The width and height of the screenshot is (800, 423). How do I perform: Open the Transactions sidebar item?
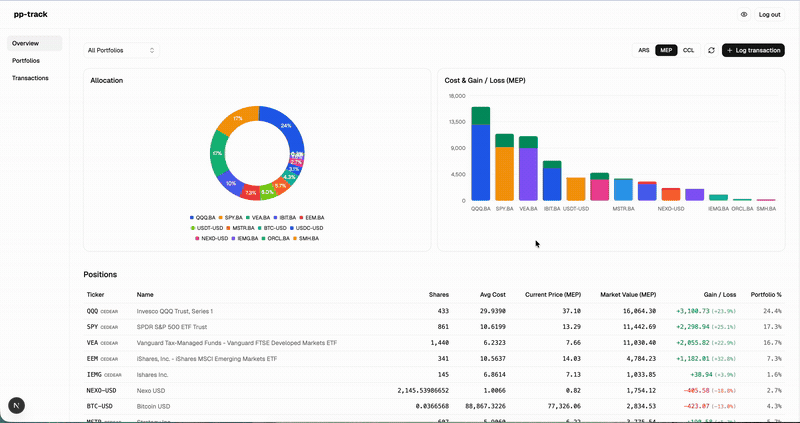[35, 78]
